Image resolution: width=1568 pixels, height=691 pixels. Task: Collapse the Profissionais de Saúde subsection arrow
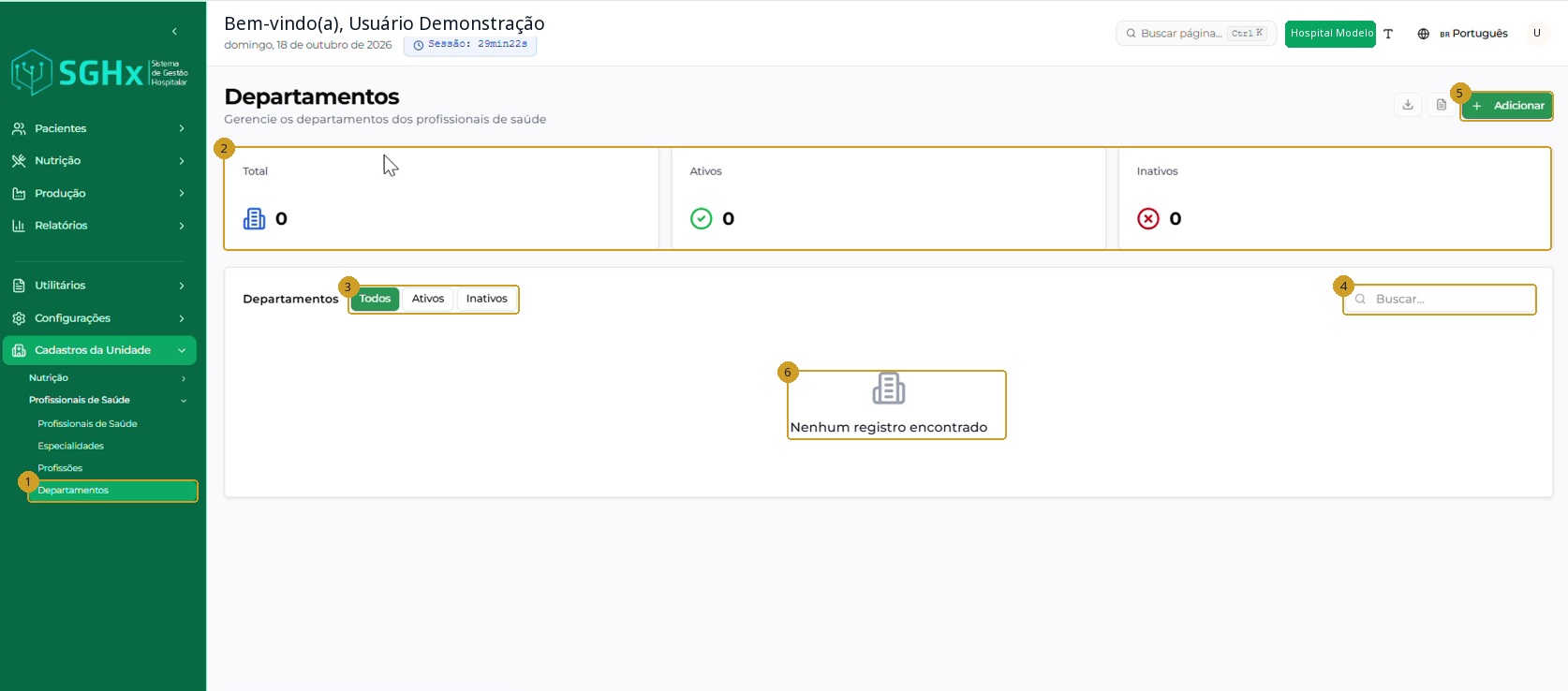(x=184, y=401)
